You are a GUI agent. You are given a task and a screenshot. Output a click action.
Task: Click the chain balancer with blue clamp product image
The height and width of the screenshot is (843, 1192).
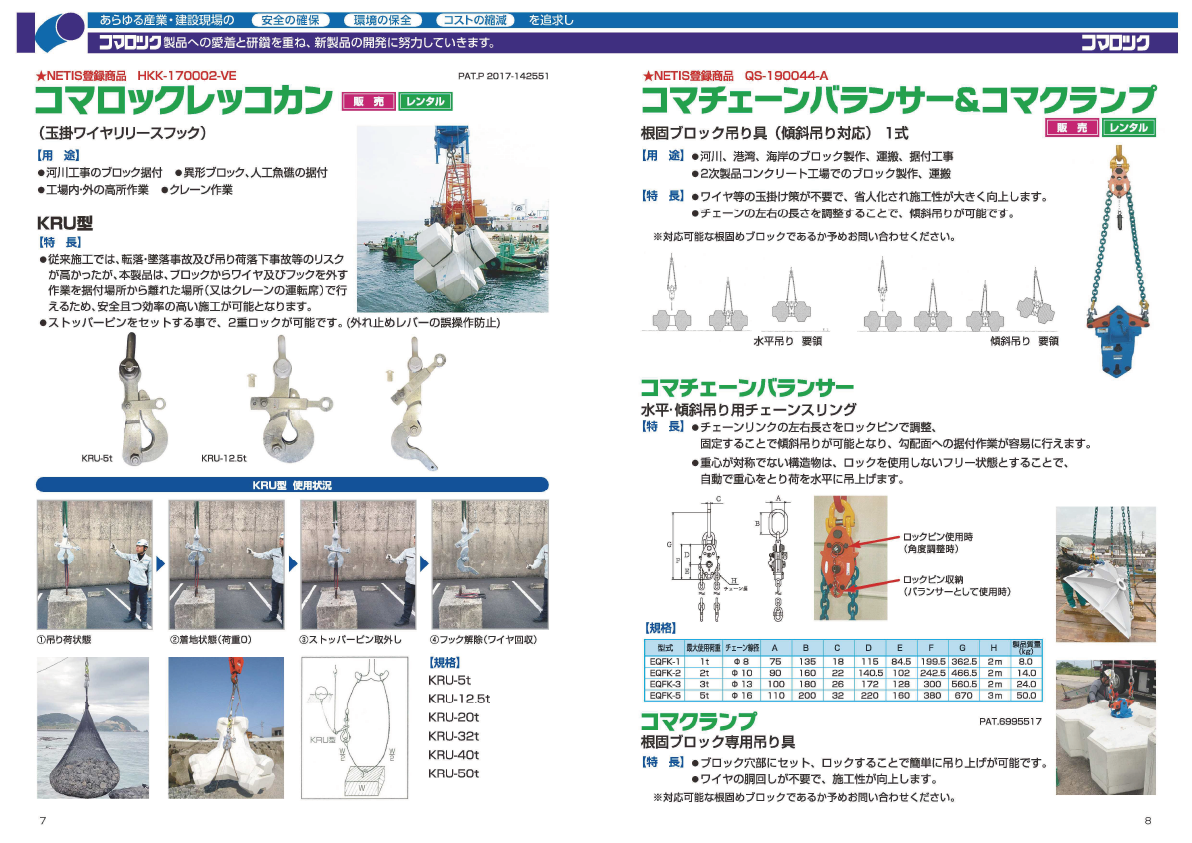point(1117,261)
